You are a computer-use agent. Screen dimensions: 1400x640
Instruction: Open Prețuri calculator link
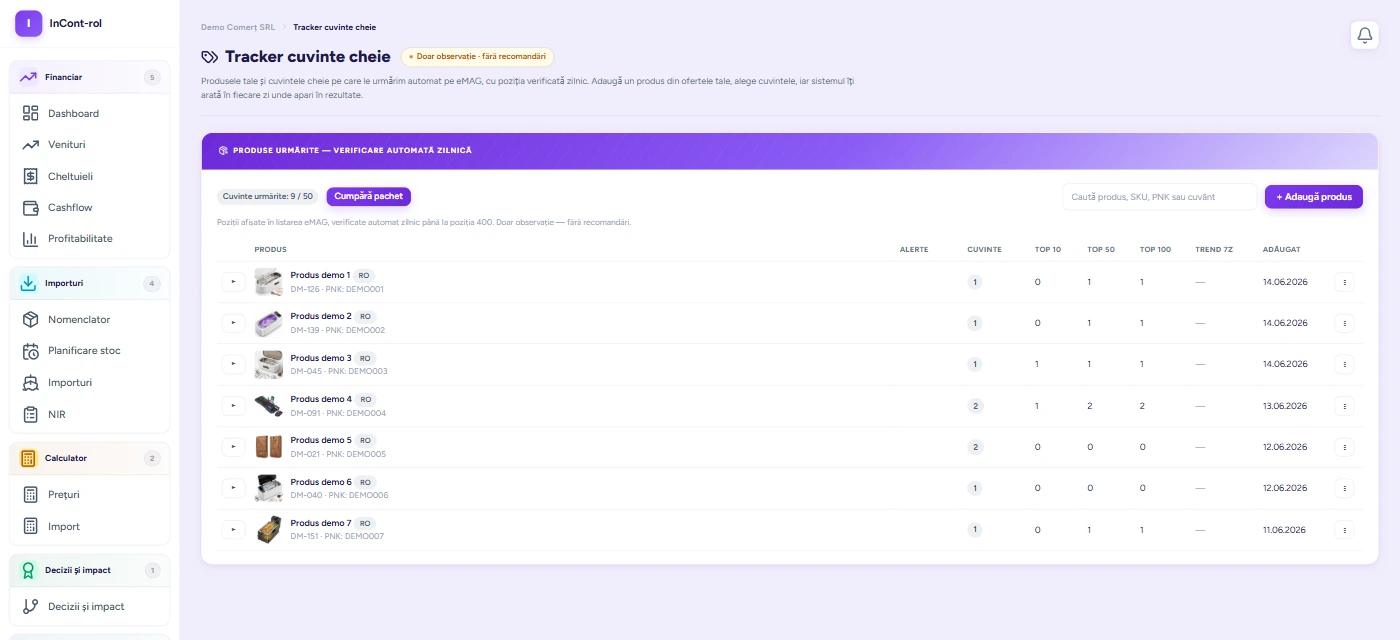click(x=90, y=495)
